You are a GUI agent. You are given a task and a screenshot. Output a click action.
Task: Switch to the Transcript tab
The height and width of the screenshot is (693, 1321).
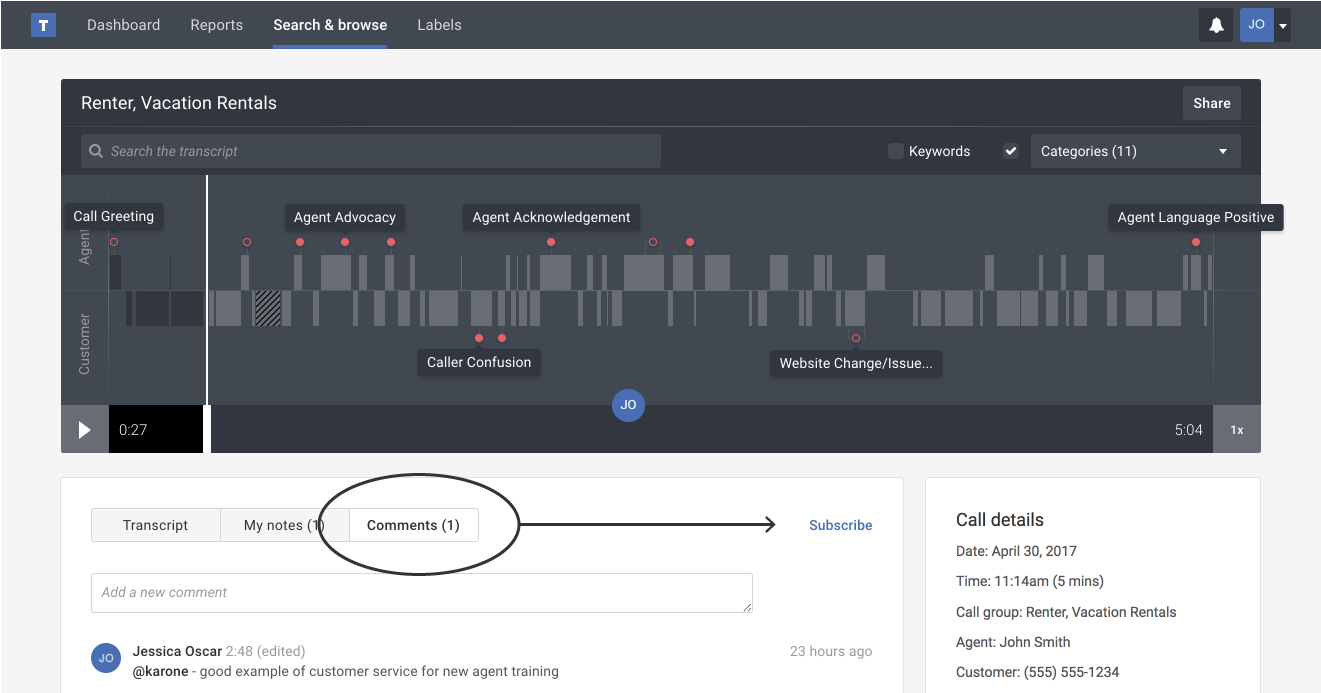(155, 525)
